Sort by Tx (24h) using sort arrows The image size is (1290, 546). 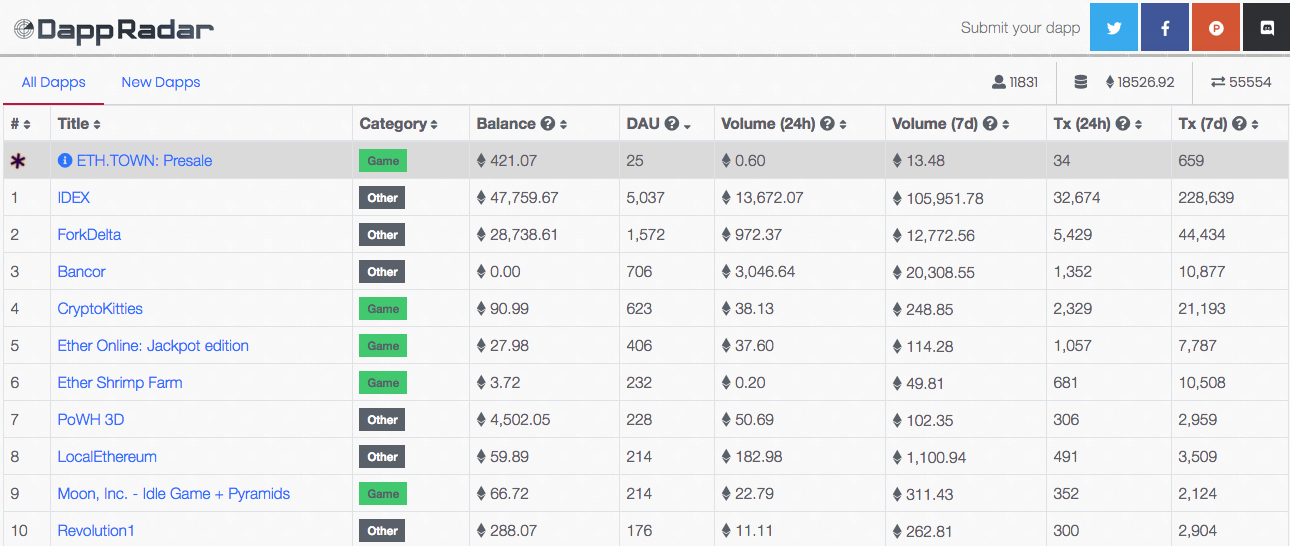click(x=1138, y=124)
